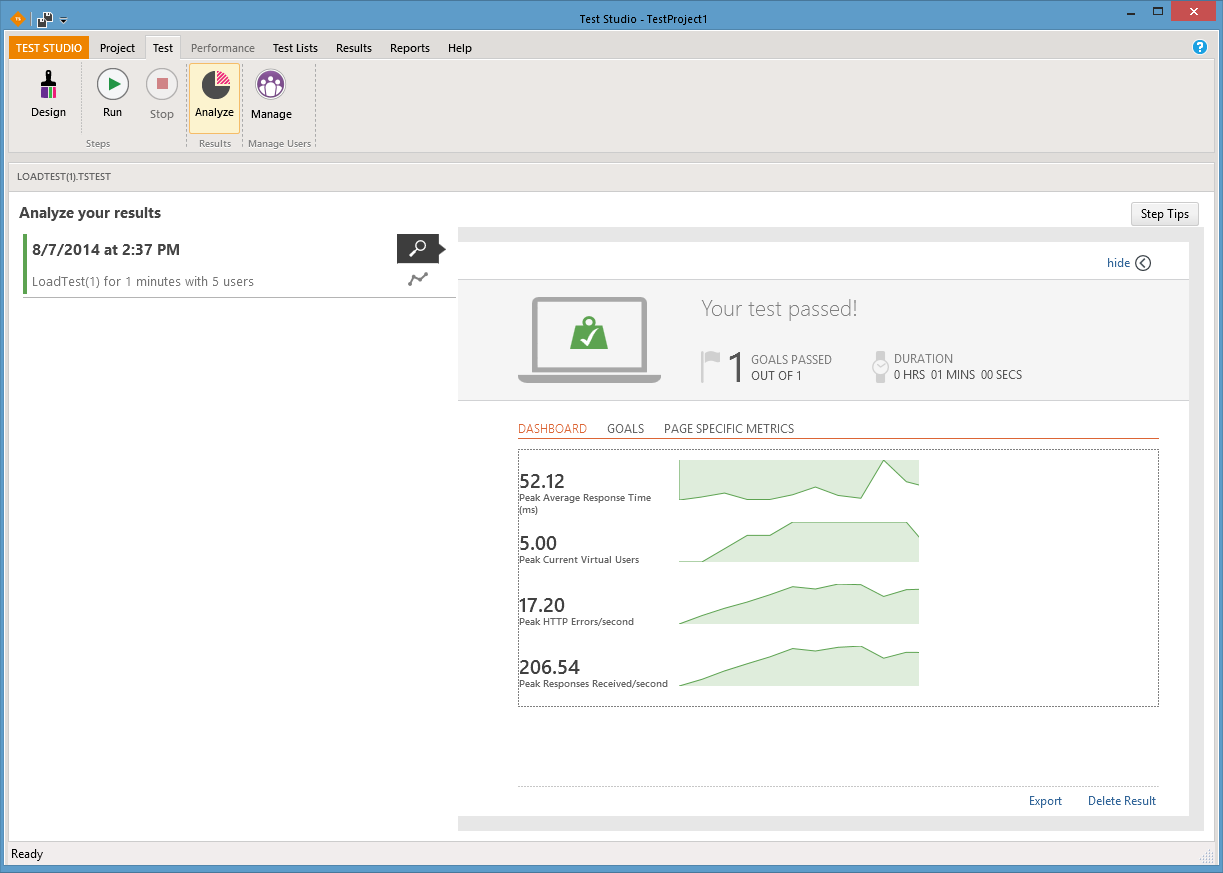Open the Results ribbon tab
Viewport: 1223px width, 873px height.
[x=354, y=48]
